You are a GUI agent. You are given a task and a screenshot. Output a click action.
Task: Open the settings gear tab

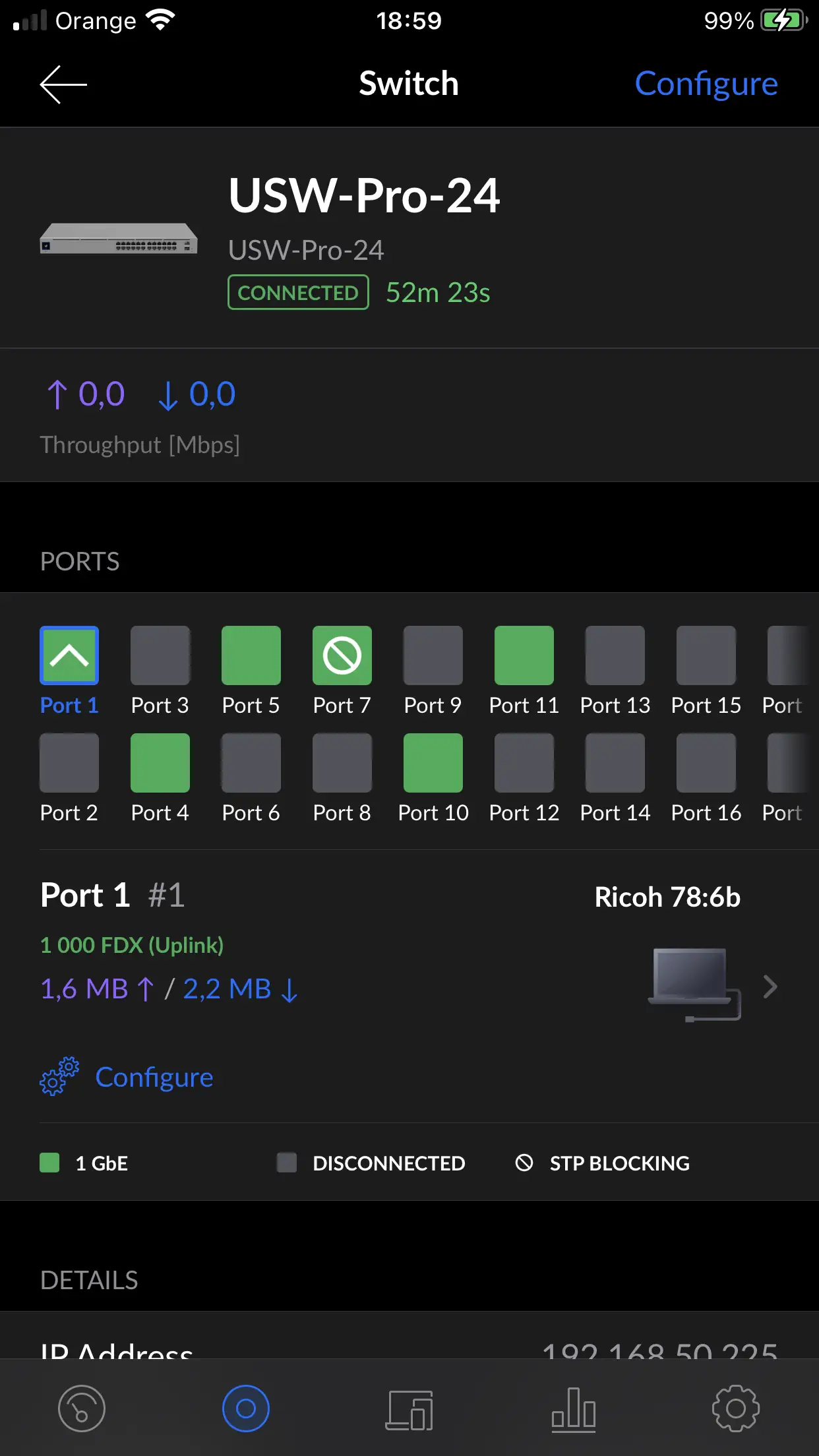click(736, 1409)
